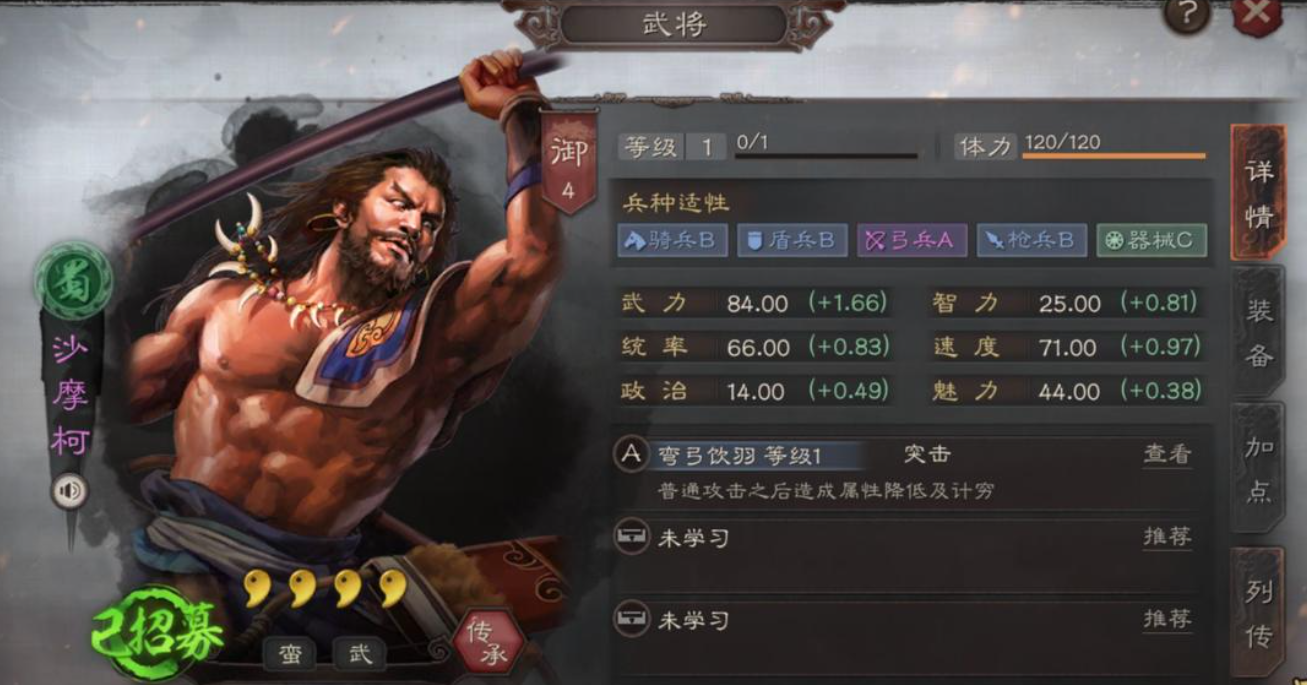The image size is (1307, 685).
Task: Tap the 盾兵B shield troop badge
Action: coord(792,240)
